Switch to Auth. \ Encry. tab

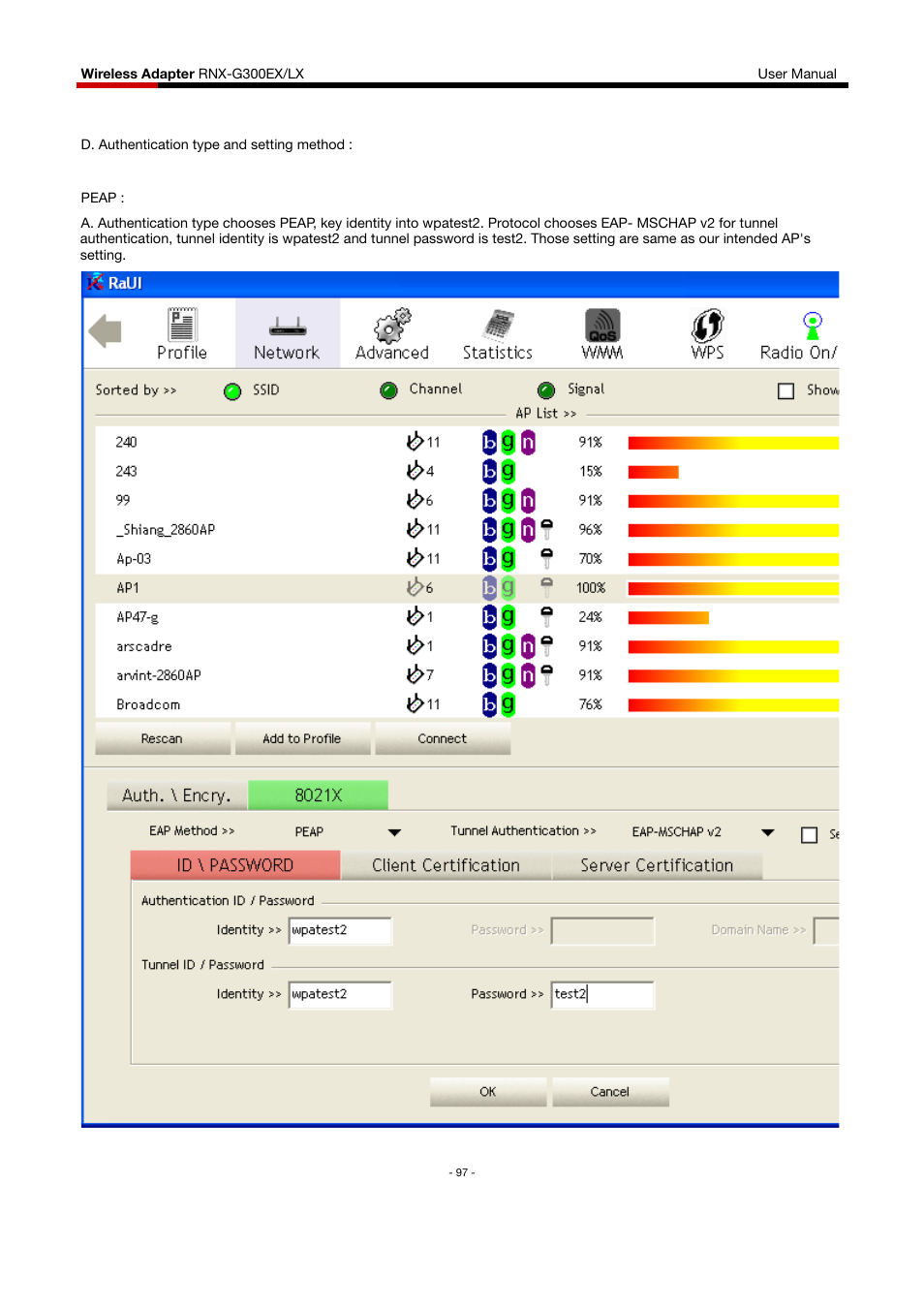pyautogui.click(x=177, y=795)
